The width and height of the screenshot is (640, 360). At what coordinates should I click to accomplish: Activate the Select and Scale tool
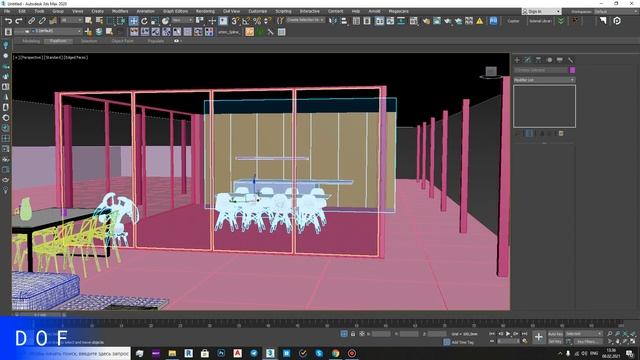(x=155, y=21)
